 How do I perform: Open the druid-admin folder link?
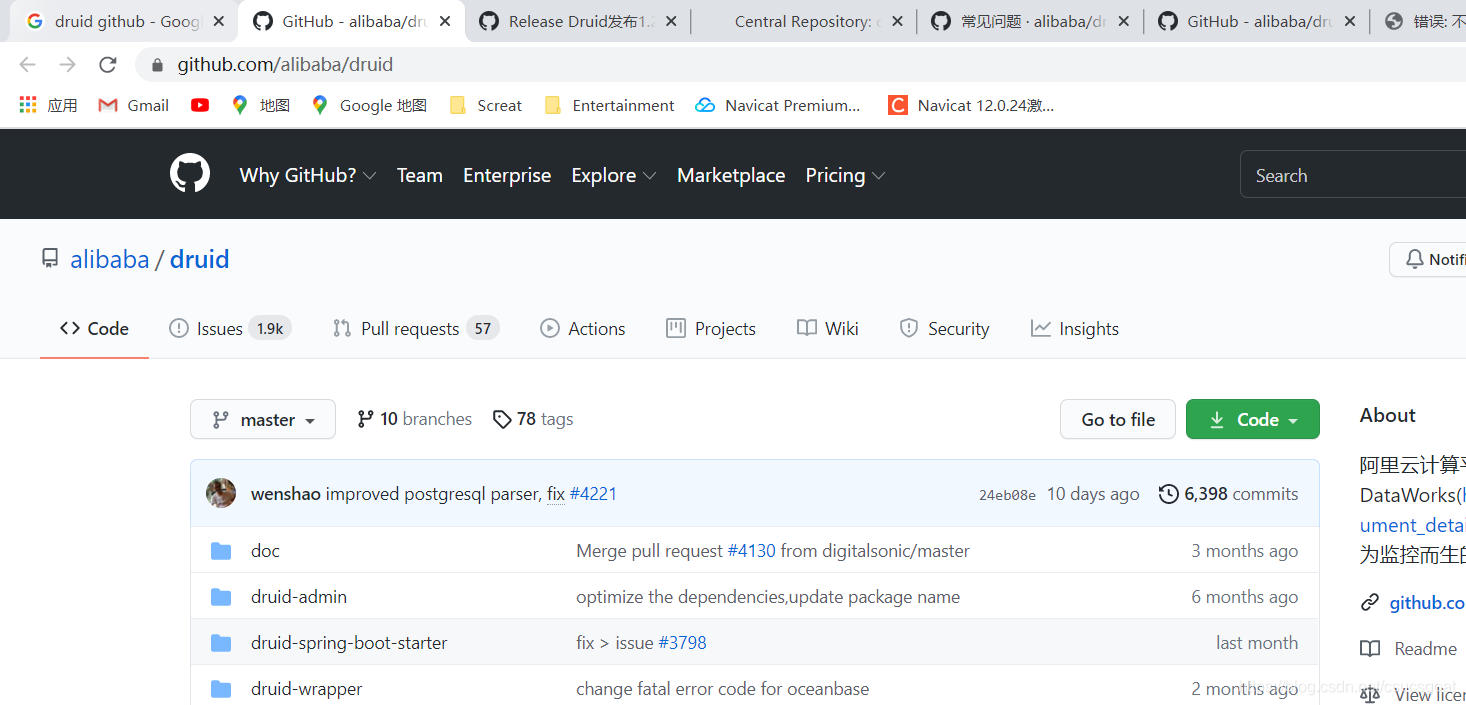tap(299, 597)
